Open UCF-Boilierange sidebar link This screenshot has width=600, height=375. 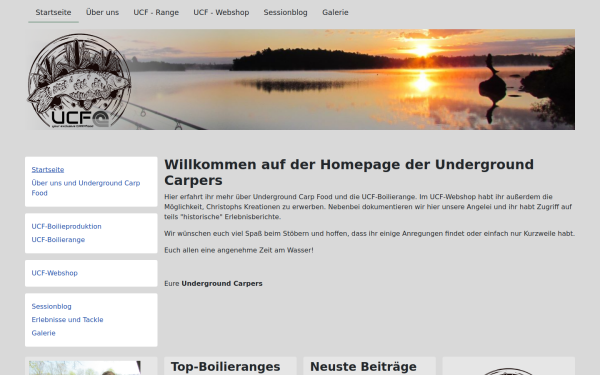pos(58,240)
